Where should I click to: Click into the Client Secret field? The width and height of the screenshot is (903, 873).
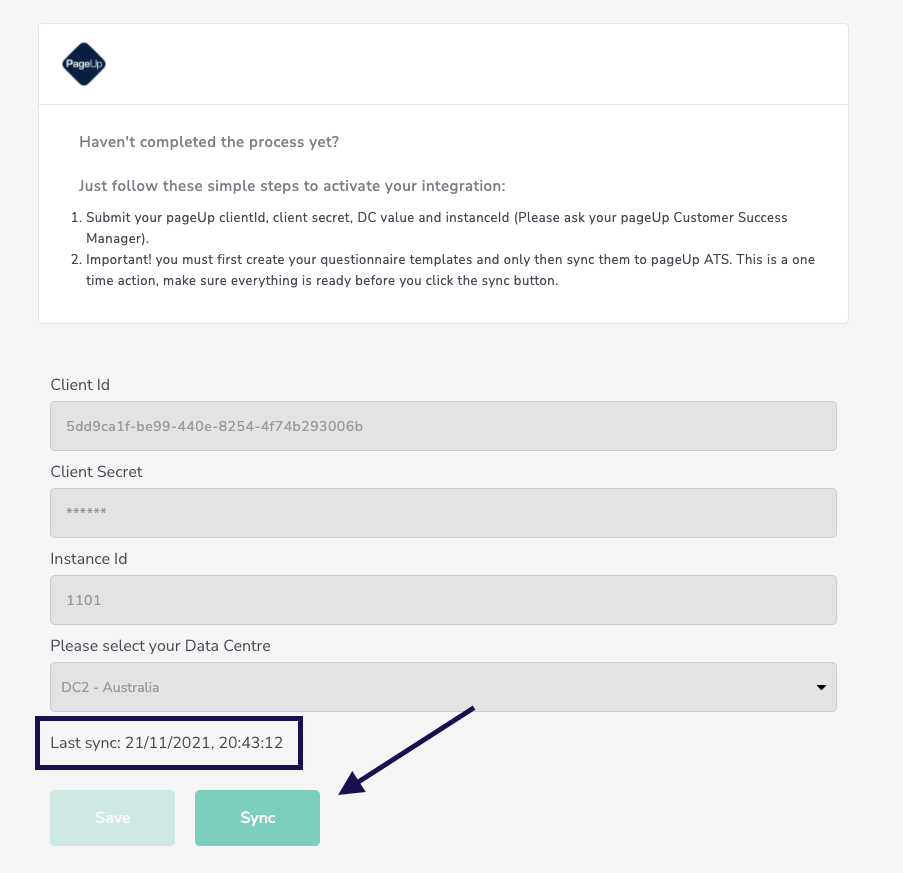click(x=443, y=513)
